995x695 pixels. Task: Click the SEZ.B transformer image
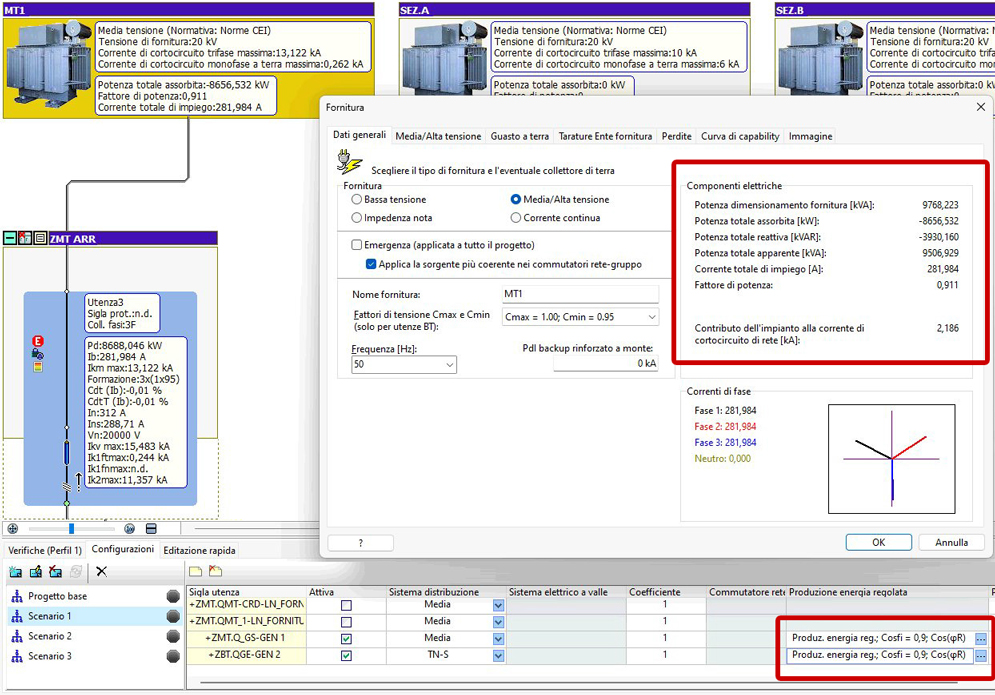(x=820, y=58)
